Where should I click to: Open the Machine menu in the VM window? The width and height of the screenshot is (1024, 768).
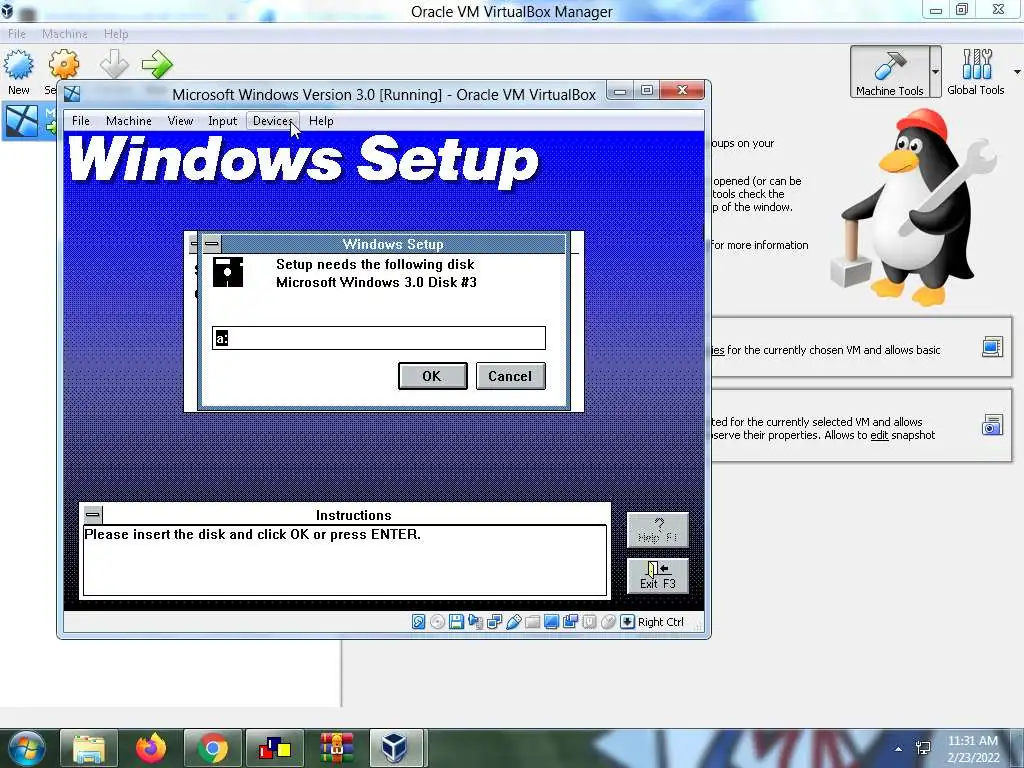tap(129, 121)
